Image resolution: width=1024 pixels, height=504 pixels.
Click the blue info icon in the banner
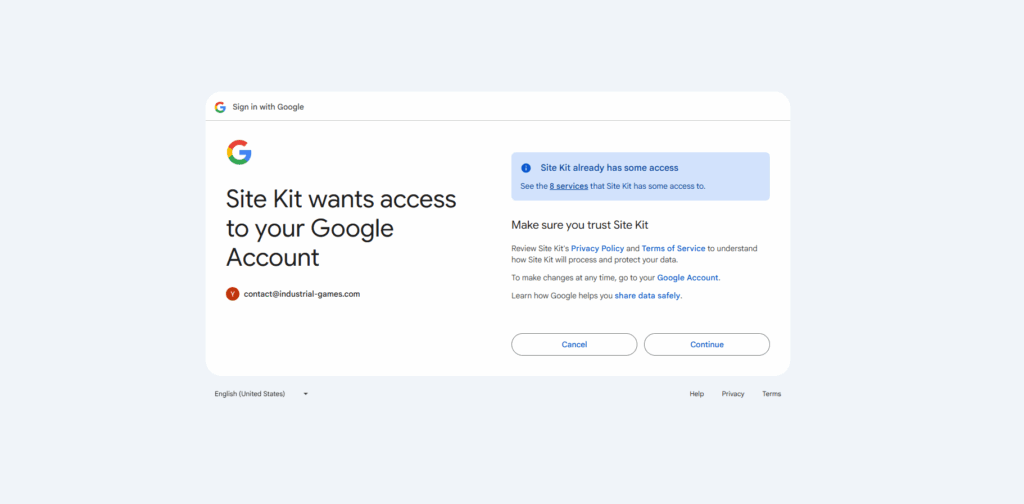point(526,168)
